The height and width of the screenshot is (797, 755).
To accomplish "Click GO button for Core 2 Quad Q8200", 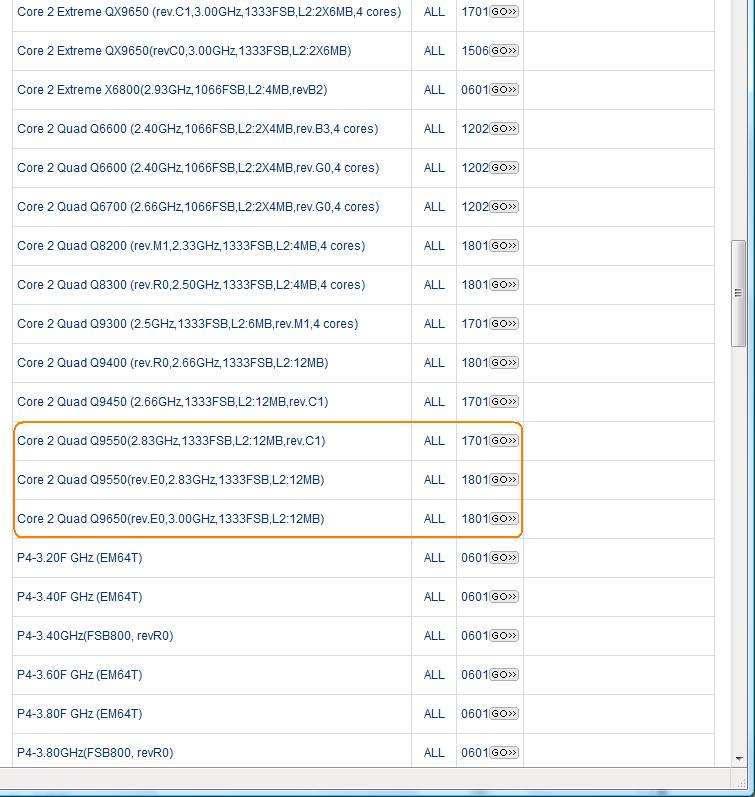I will click(x=504, y=246).
